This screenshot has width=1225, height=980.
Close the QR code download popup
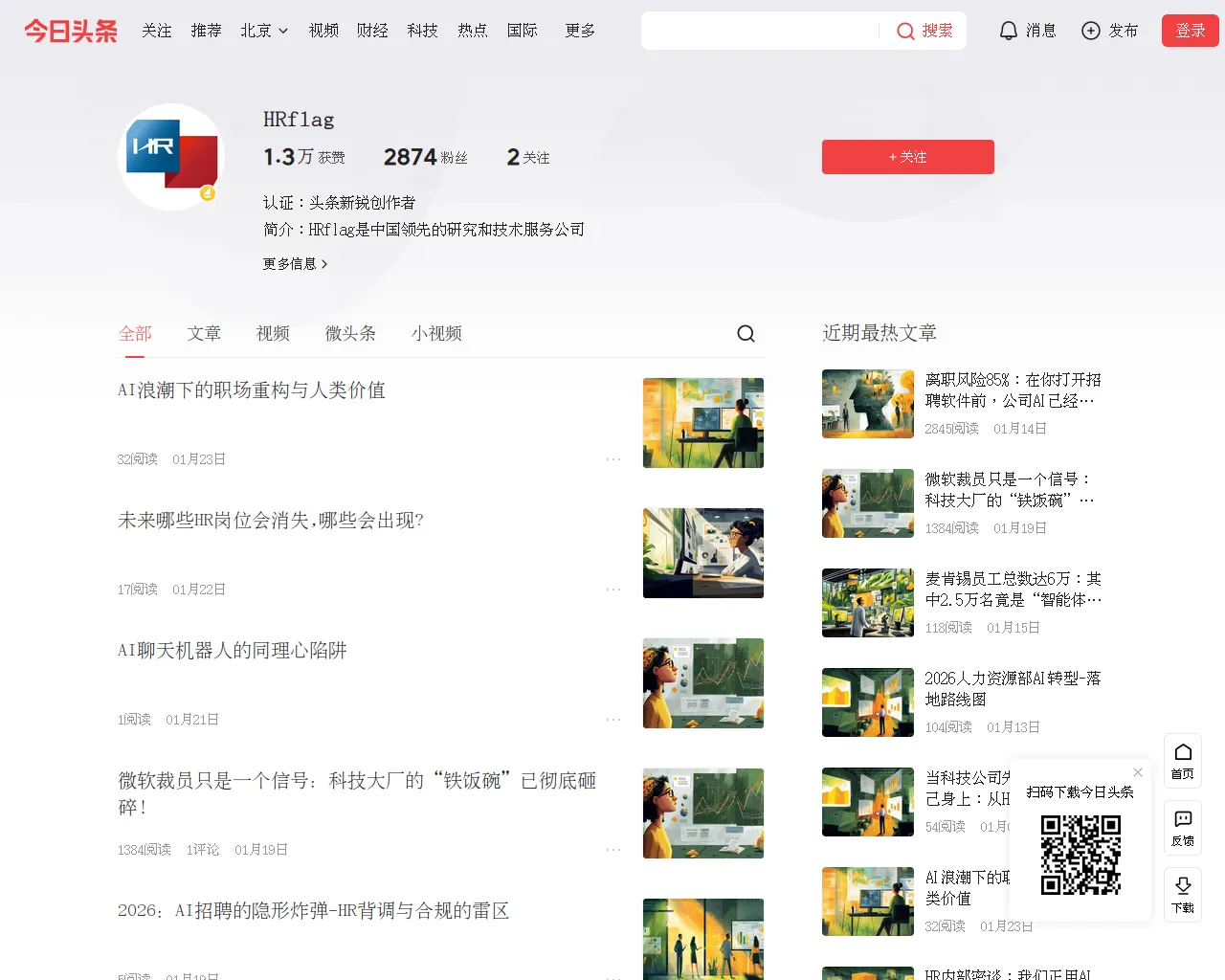tap(1138, 772)
